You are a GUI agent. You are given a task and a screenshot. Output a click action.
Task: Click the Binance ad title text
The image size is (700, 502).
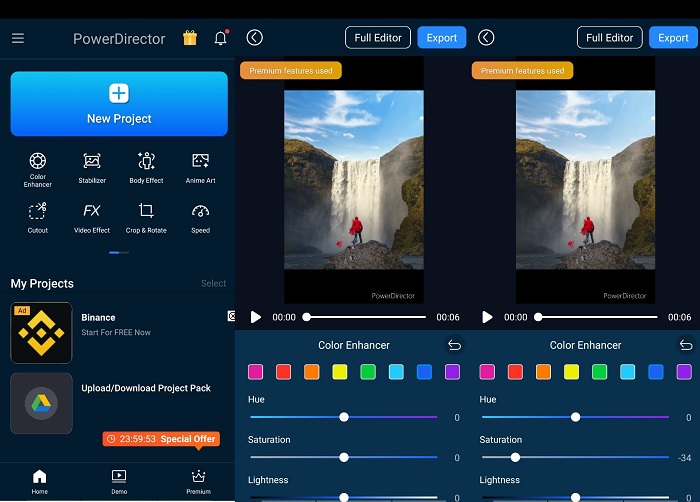pos(98,318)
